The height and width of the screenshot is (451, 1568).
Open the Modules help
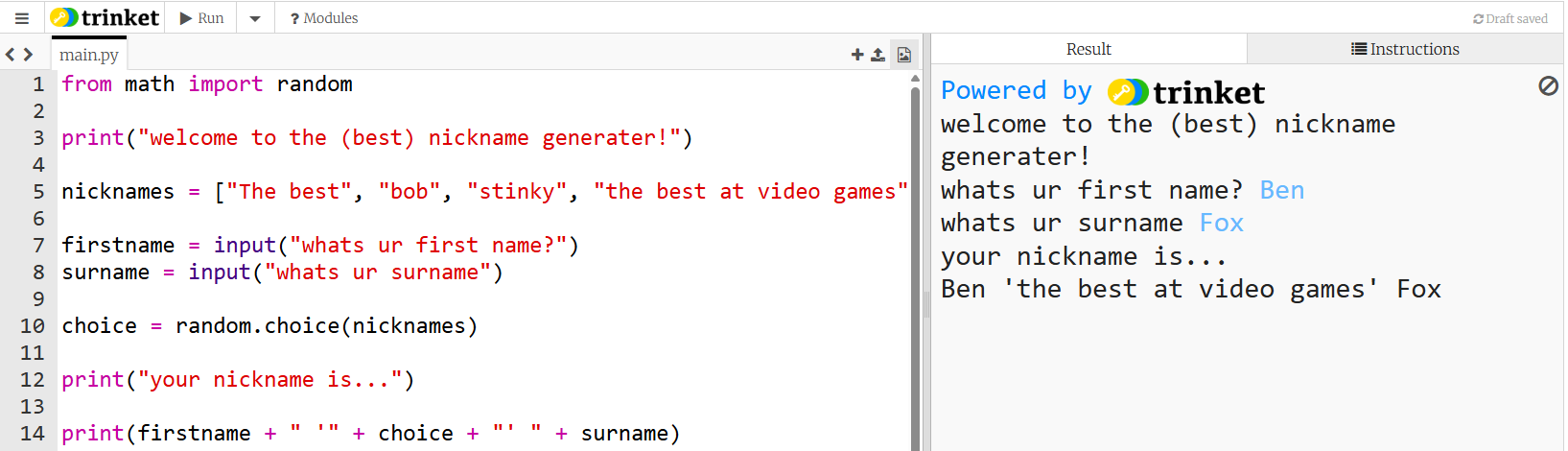tap(324, 18)
